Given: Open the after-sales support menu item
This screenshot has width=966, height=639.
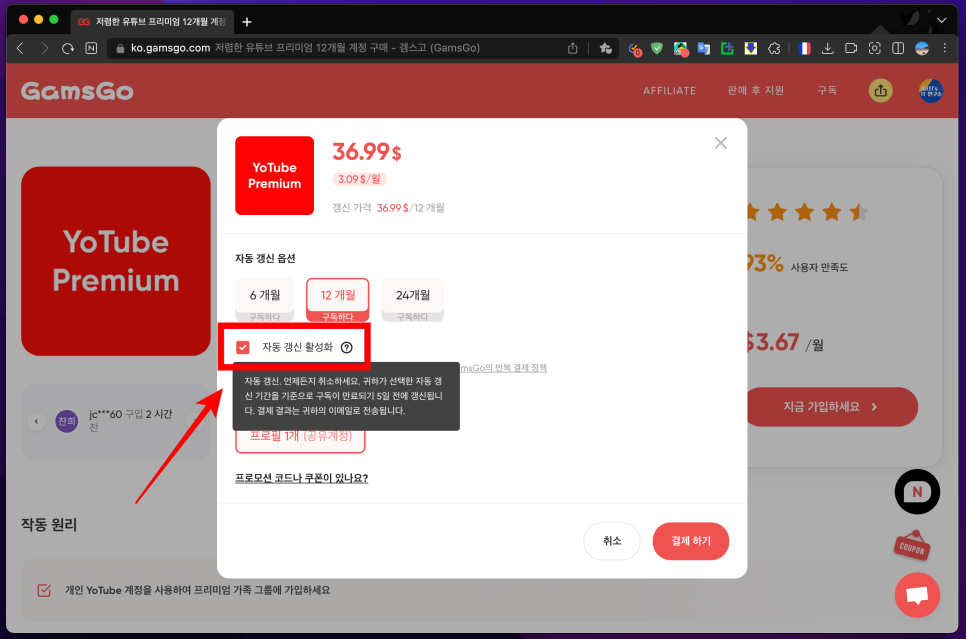Looking at the screenshot, I should (756, 91).
